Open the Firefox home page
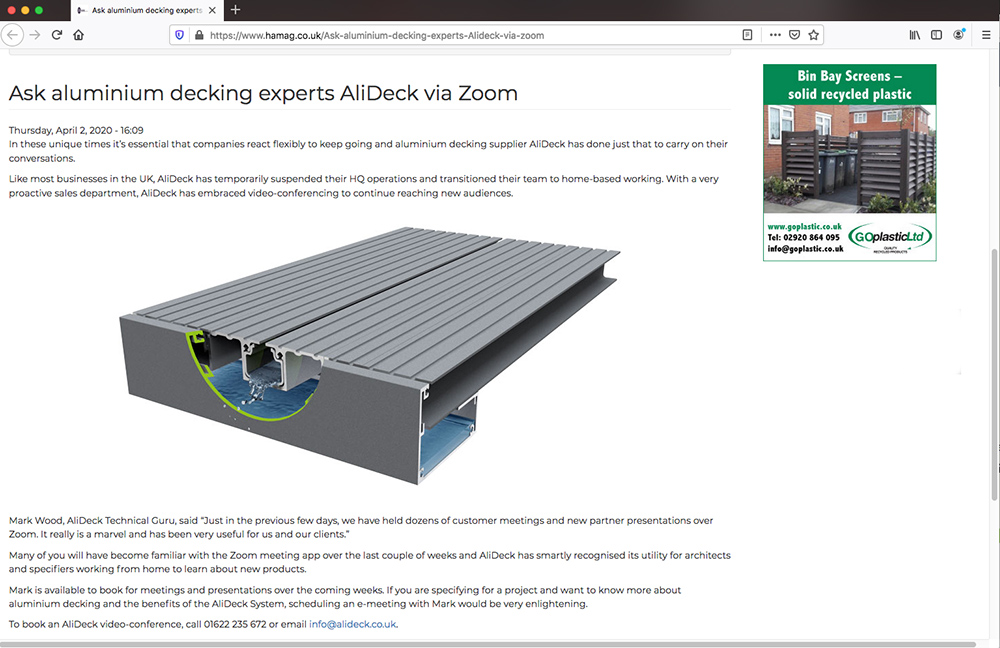Screen dimensions: 1000x648 [x=78, y=35]
